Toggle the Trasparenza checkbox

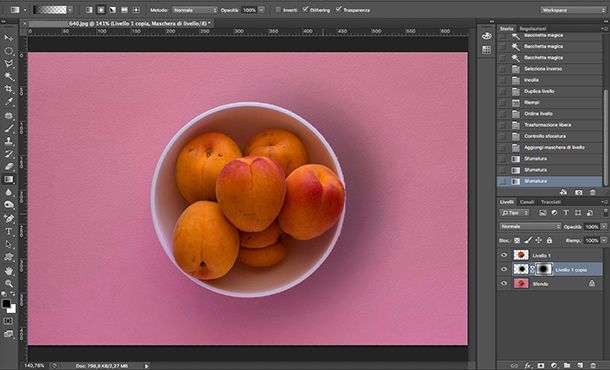pyautogui.click(x=338, y=9)
